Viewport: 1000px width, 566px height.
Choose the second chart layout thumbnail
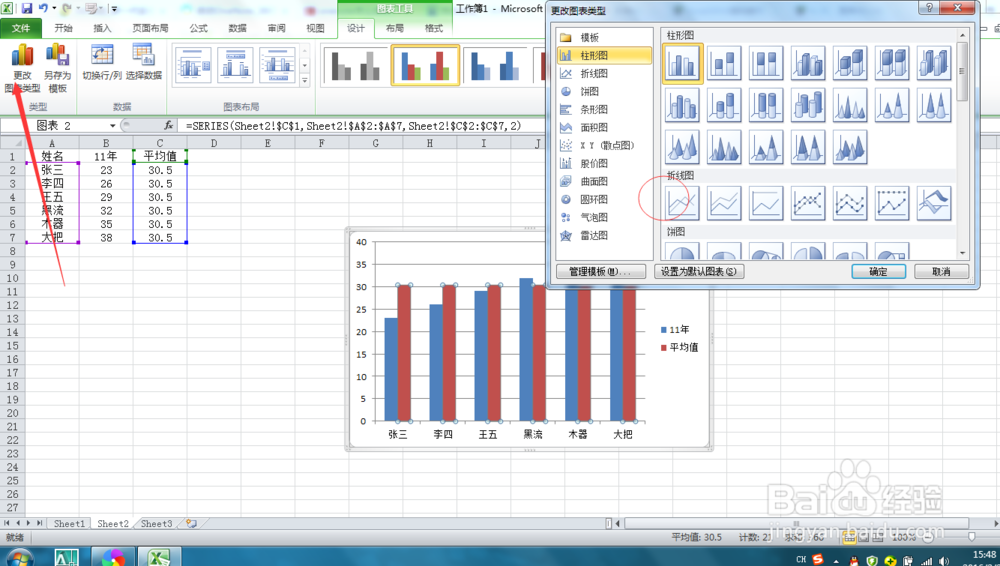pyautogui.click(x=235, y=65)
